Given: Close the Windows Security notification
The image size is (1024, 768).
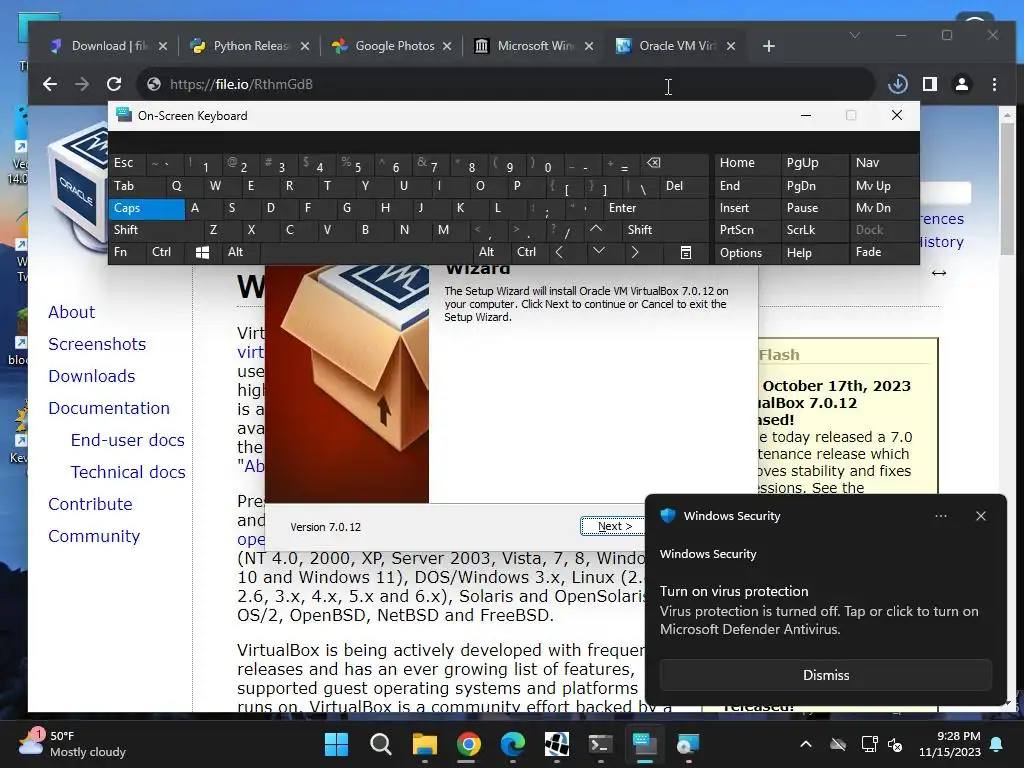Looking at the screenshot, I should 980,516.
